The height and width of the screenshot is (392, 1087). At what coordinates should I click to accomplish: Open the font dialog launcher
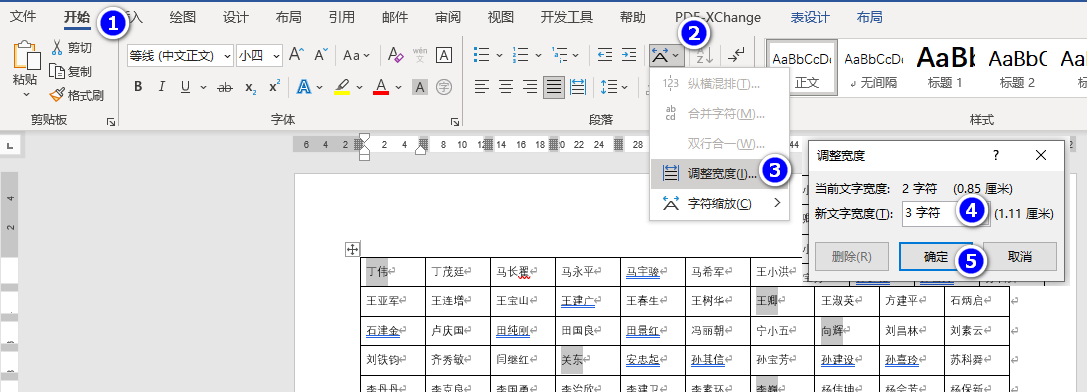click(x=455, y=122)
